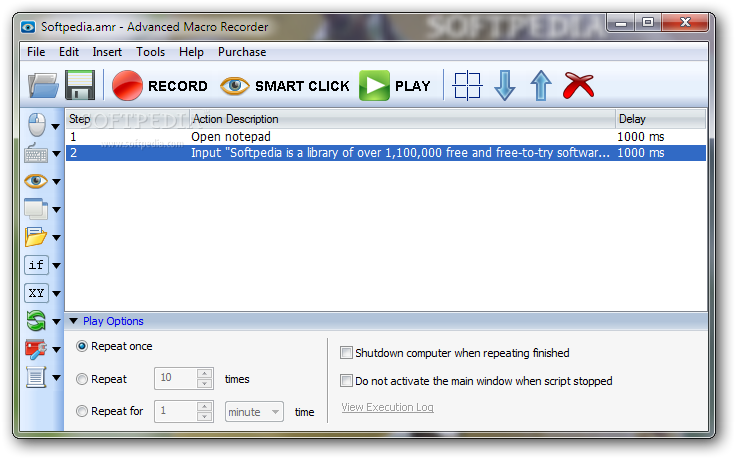Image resolution: width=736 pixels, height=459 pixels.
Task: Expand dropdown arrow beside green loop icon
Action: 56,322
